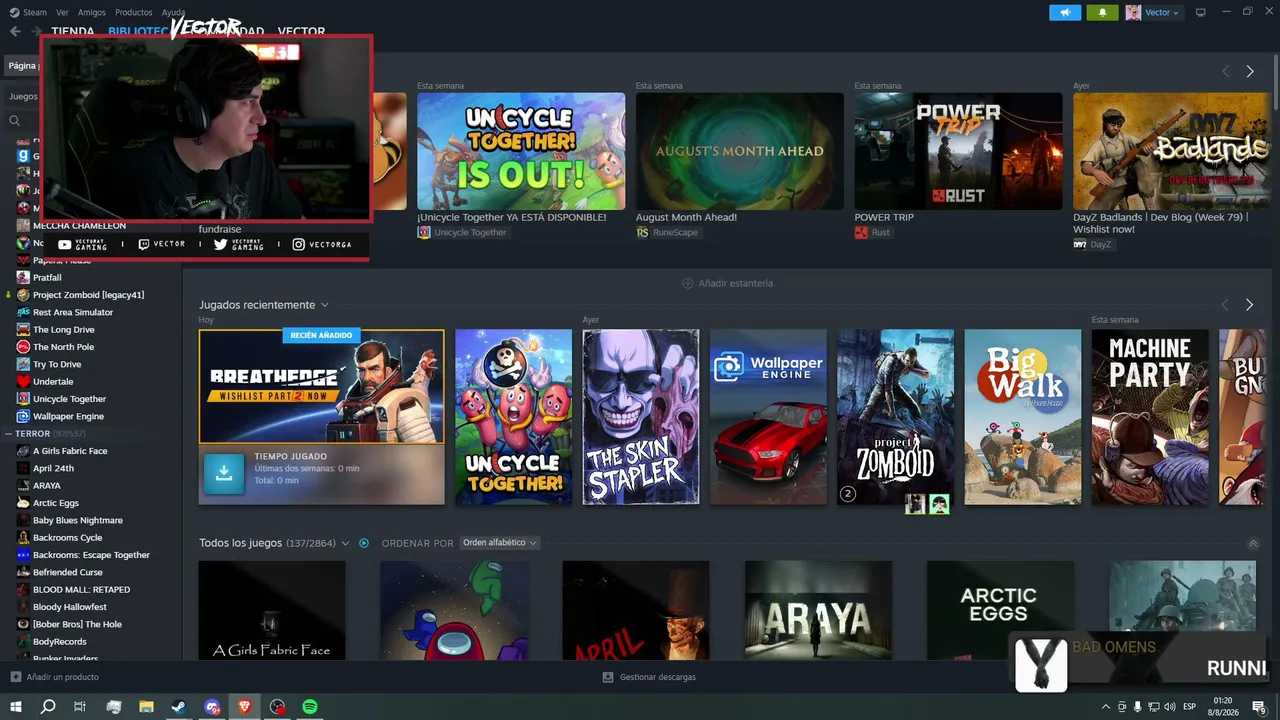Click the ESP keyboard language indicator
Viewport: 1280px width, 720px height.
[1190, 707]
